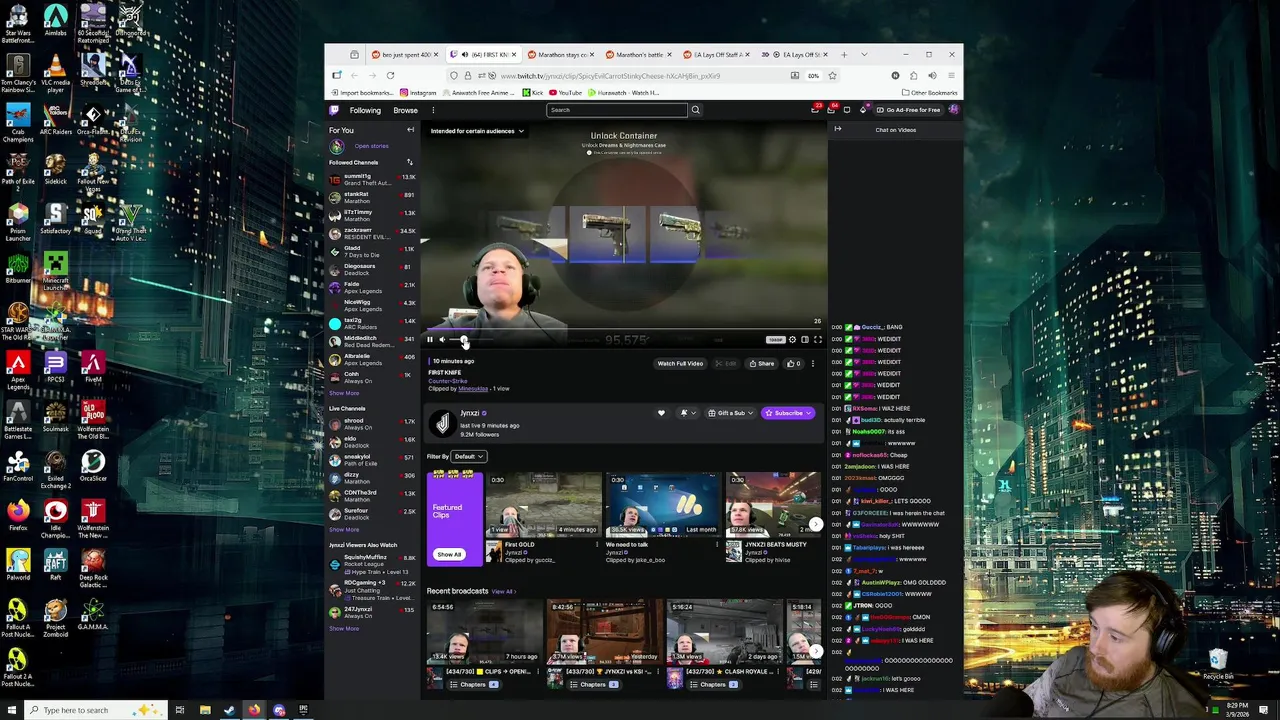Screen dimensions: 1280x720
Task: Open the Recycle Bin desktop icon
Action: pyautogui.click(x=1217, y=663)
